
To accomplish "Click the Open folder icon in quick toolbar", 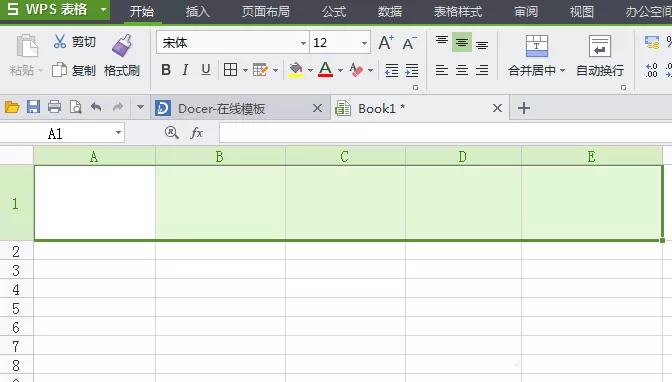I will pos(12,107).
